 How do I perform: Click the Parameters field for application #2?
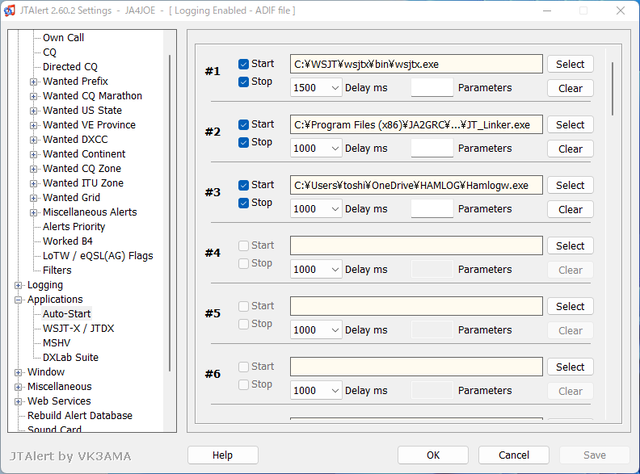click(x=432, y=148)
